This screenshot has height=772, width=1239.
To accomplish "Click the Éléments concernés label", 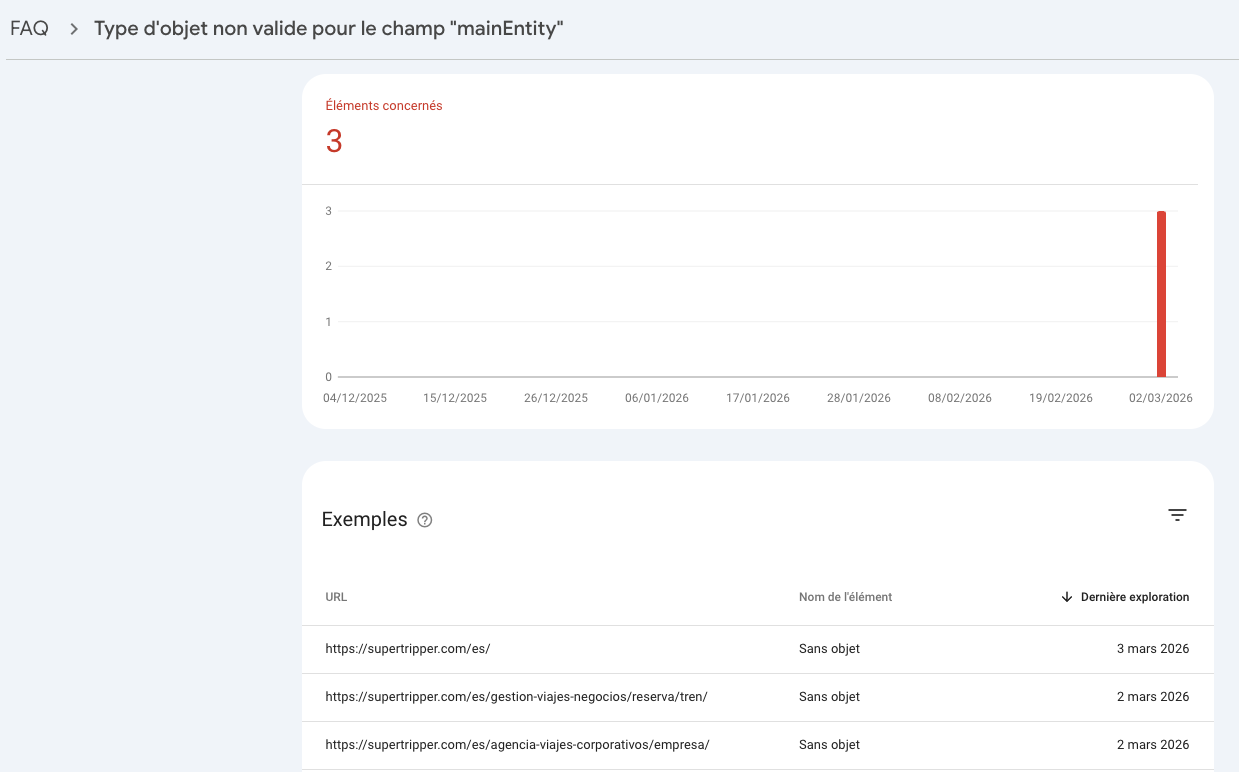I will (x=384, y=106).
